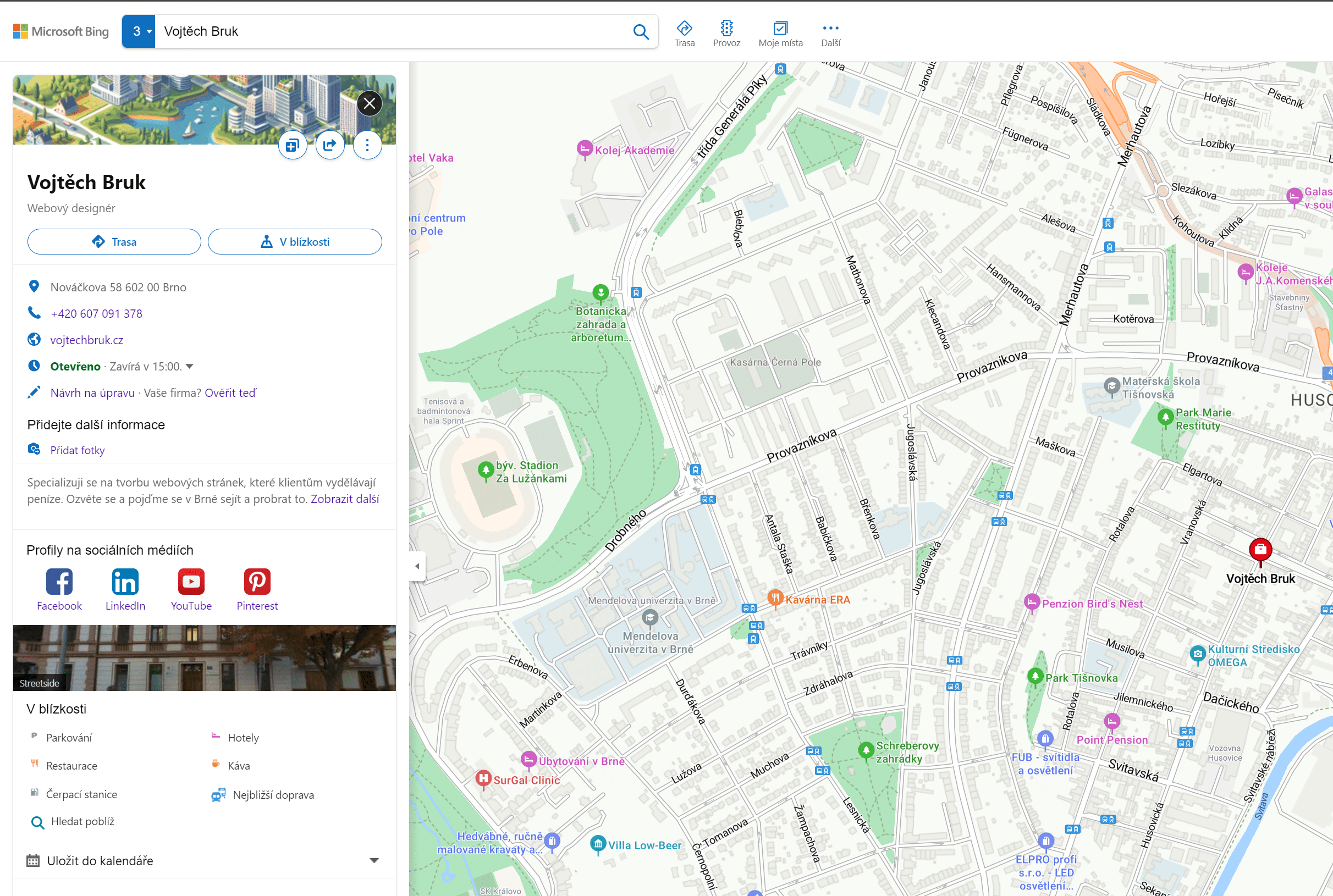This screenshot has height=896, width=1333.
Task: Click the Kolej Akademie map marker
Action: [584, 149]
